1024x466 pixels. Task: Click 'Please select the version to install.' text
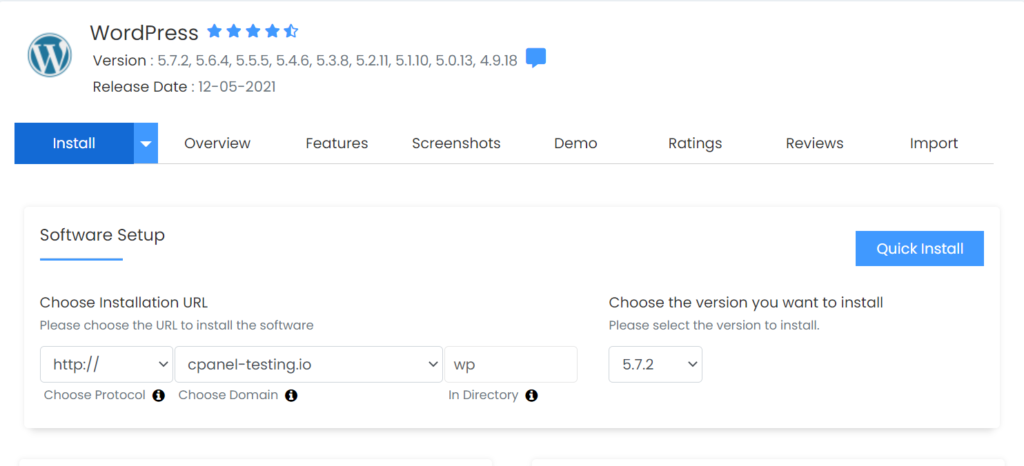(x=714, y=325)
